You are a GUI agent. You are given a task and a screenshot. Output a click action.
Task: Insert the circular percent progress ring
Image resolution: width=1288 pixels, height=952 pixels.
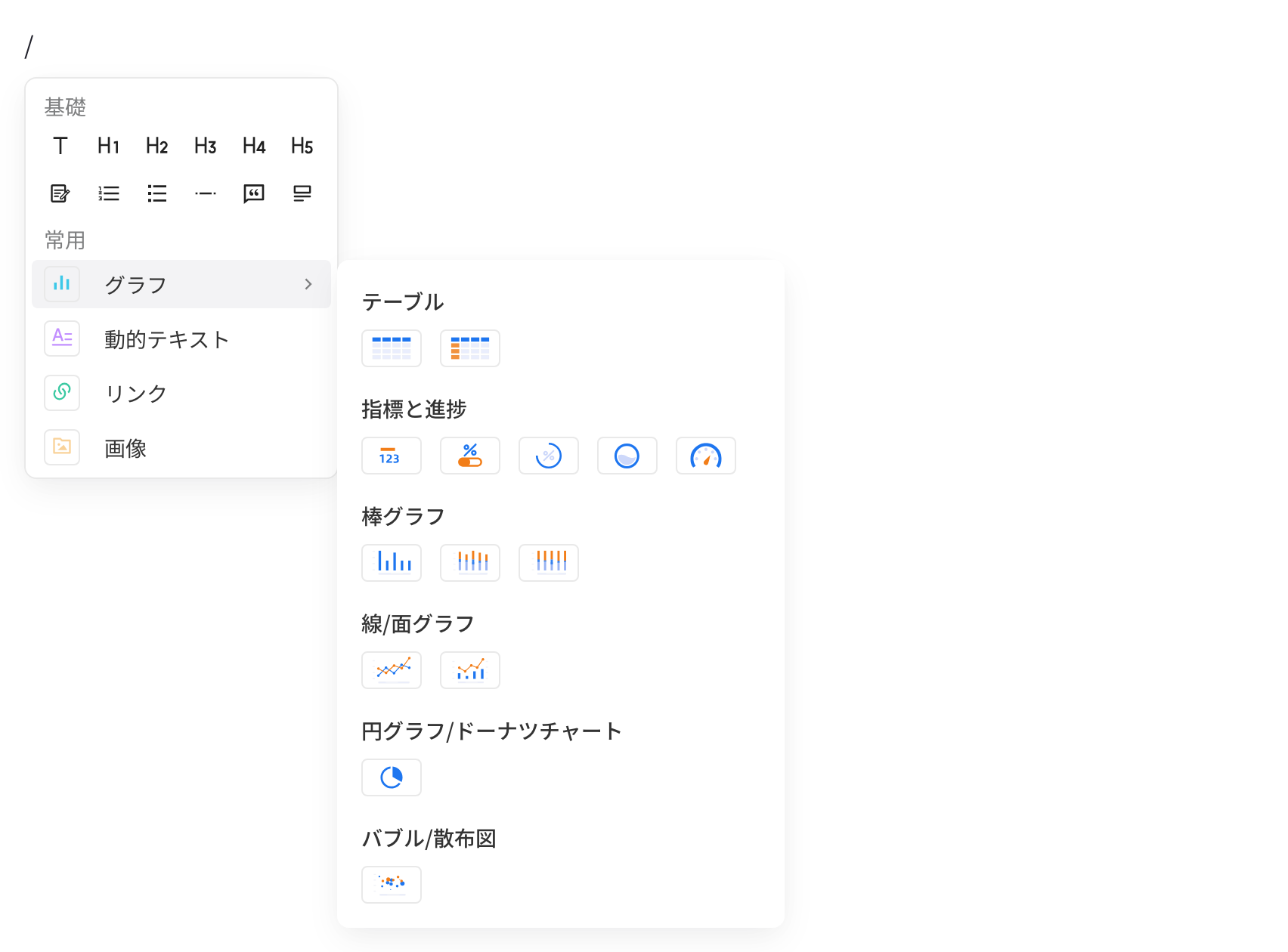click(x=549, y=456)
